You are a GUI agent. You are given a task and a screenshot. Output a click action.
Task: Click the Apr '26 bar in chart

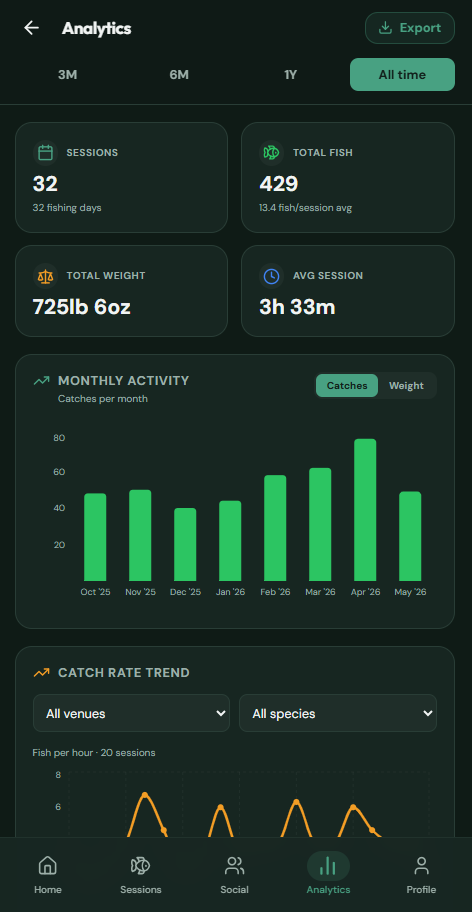(365, 510)
